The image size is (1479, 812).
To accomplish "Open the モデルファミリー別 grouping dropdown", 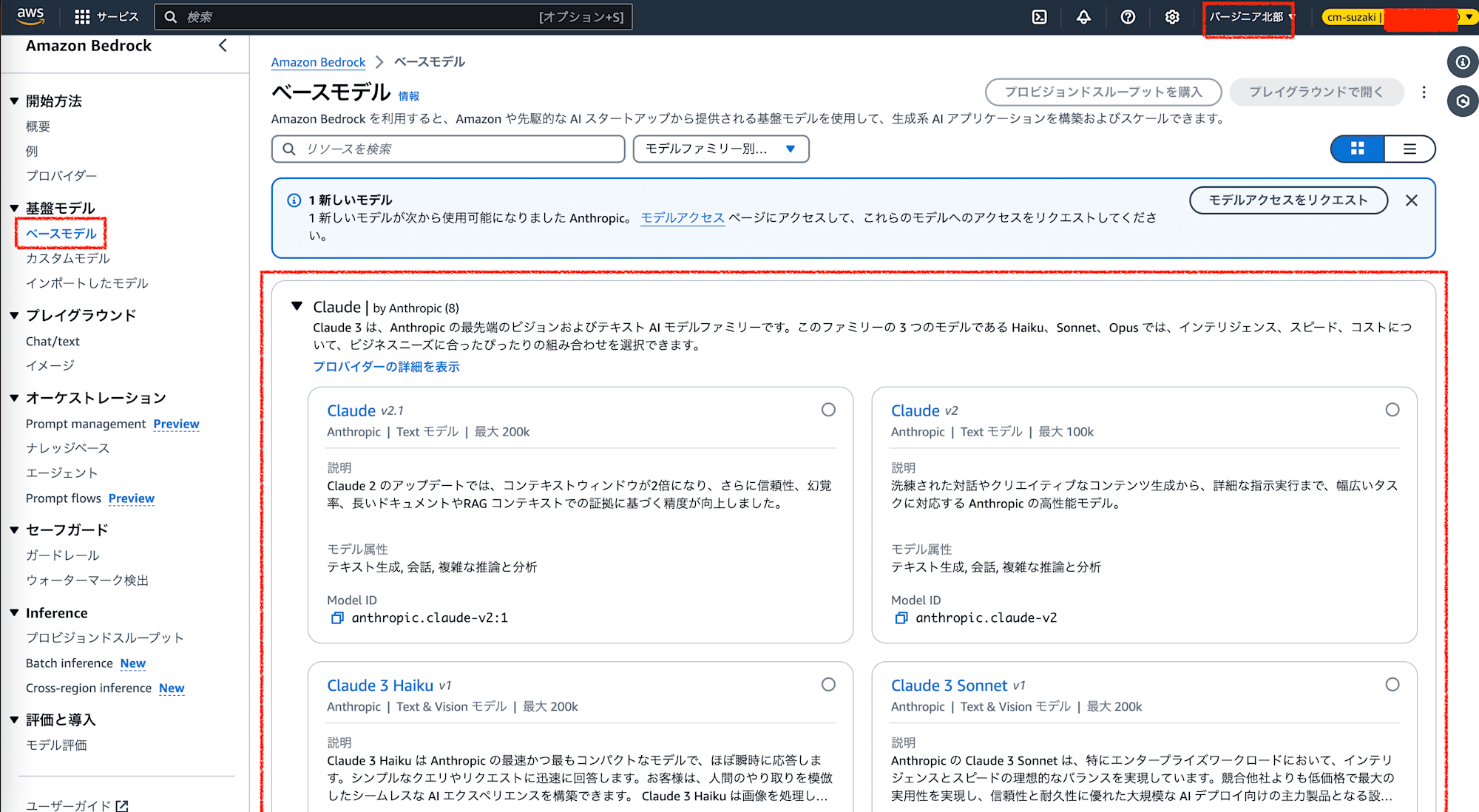I will tap(721, 149).
